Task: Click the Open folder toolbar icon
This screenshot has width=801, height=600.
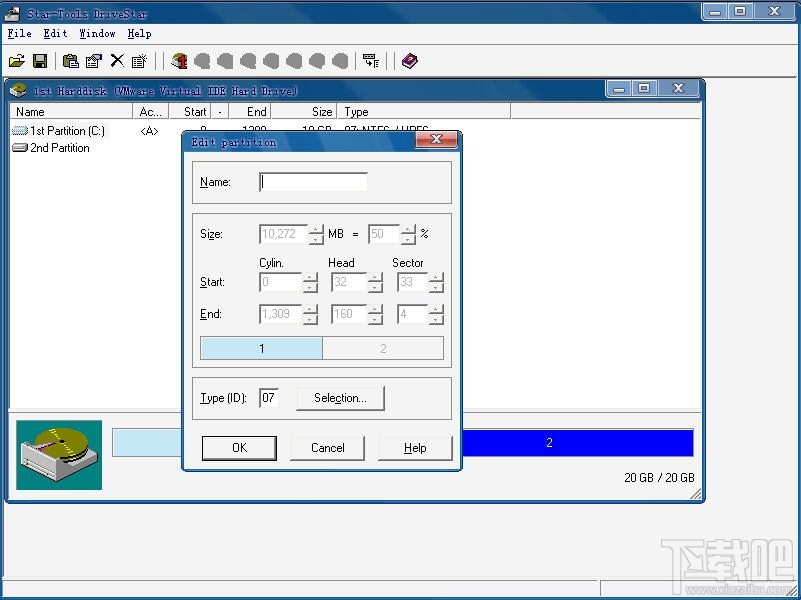Action: click(x=17, y=61)
